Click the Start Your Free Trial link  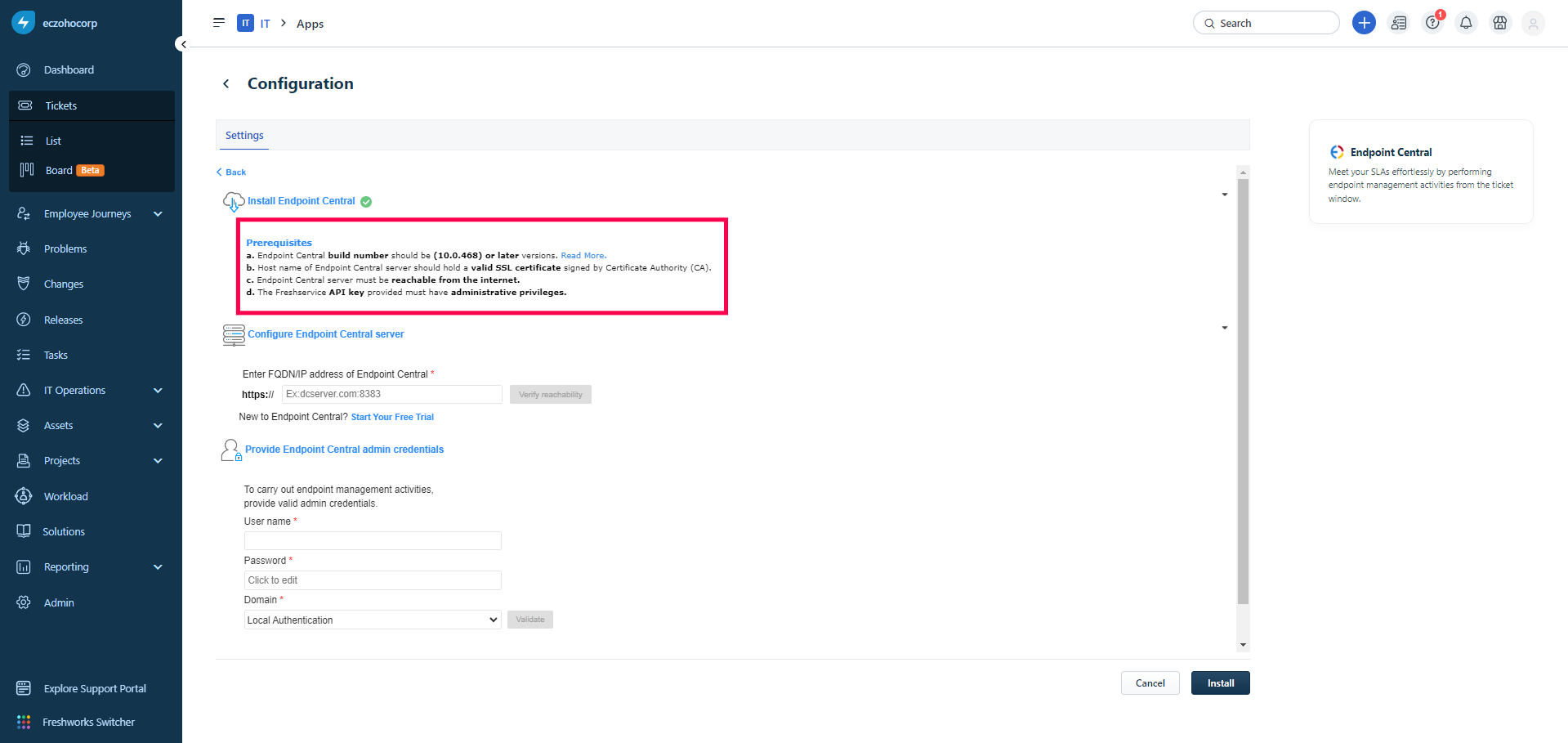pyautogui.click(x=392, y=417)
